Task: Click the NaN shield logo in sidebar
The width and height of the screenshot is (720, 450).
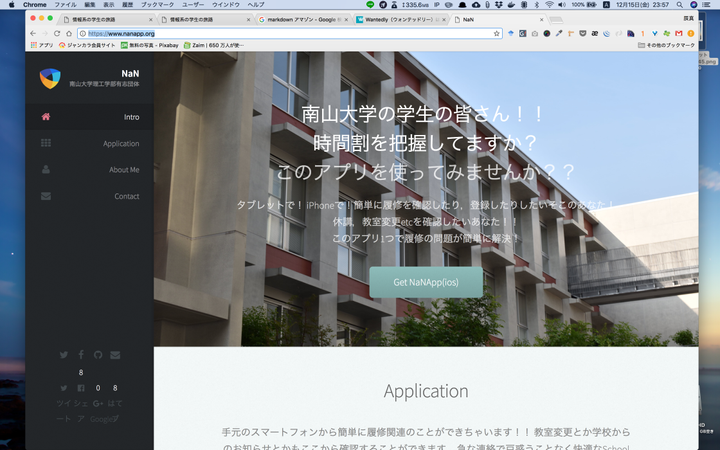Action: tap(50, 78)
